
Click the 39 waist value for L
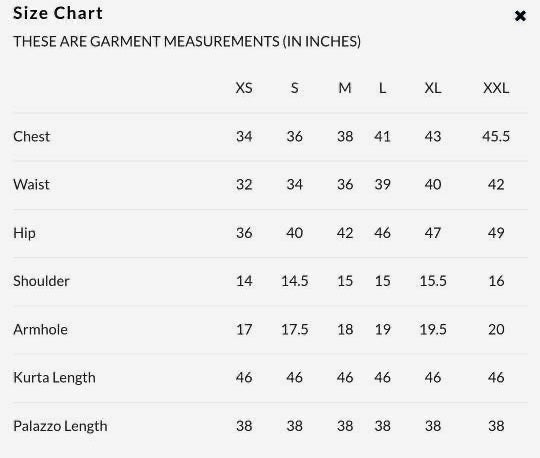[382, 185]
